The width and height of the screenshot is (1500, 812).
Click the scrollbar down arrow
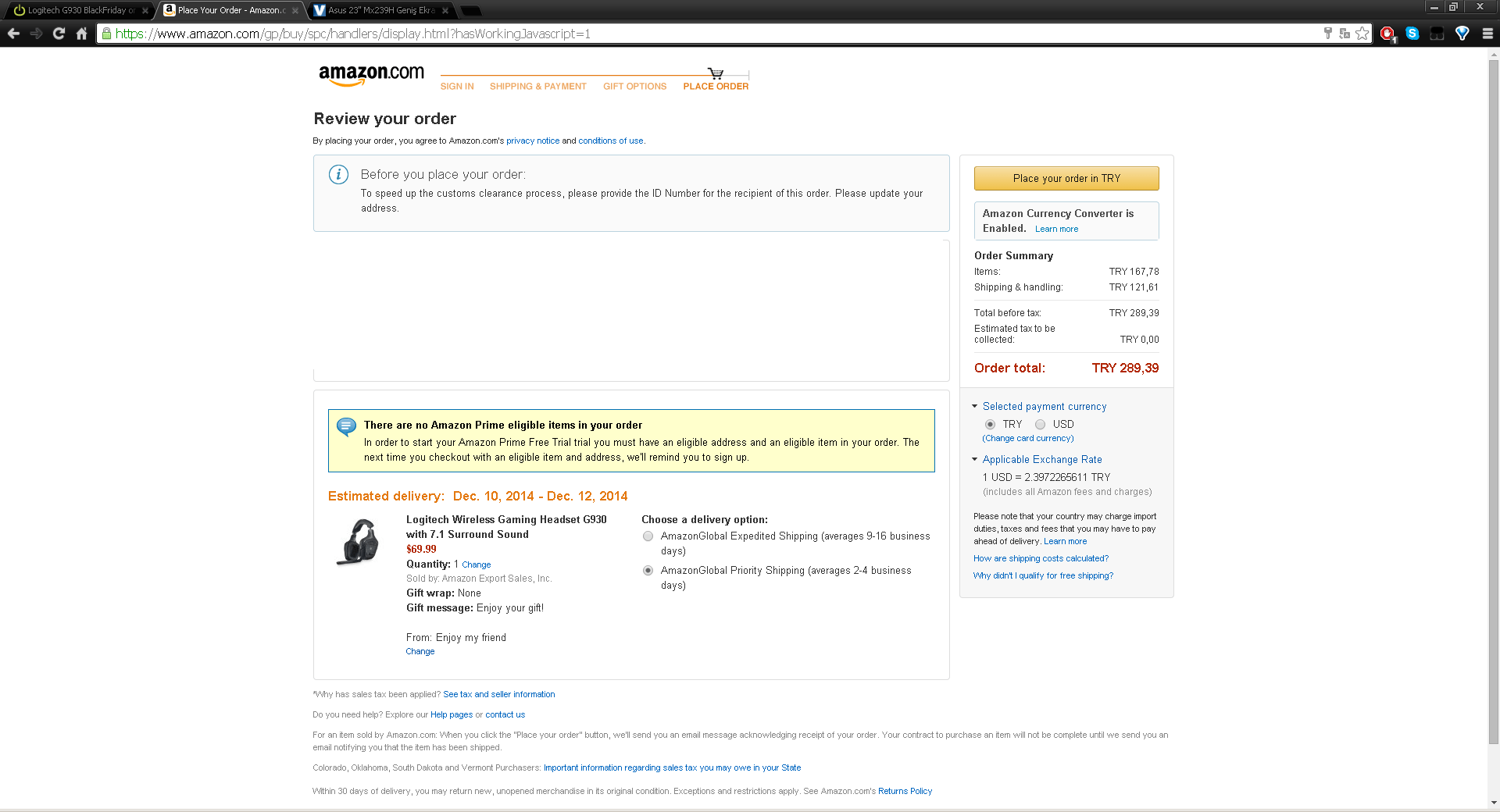click(1494, 803)
